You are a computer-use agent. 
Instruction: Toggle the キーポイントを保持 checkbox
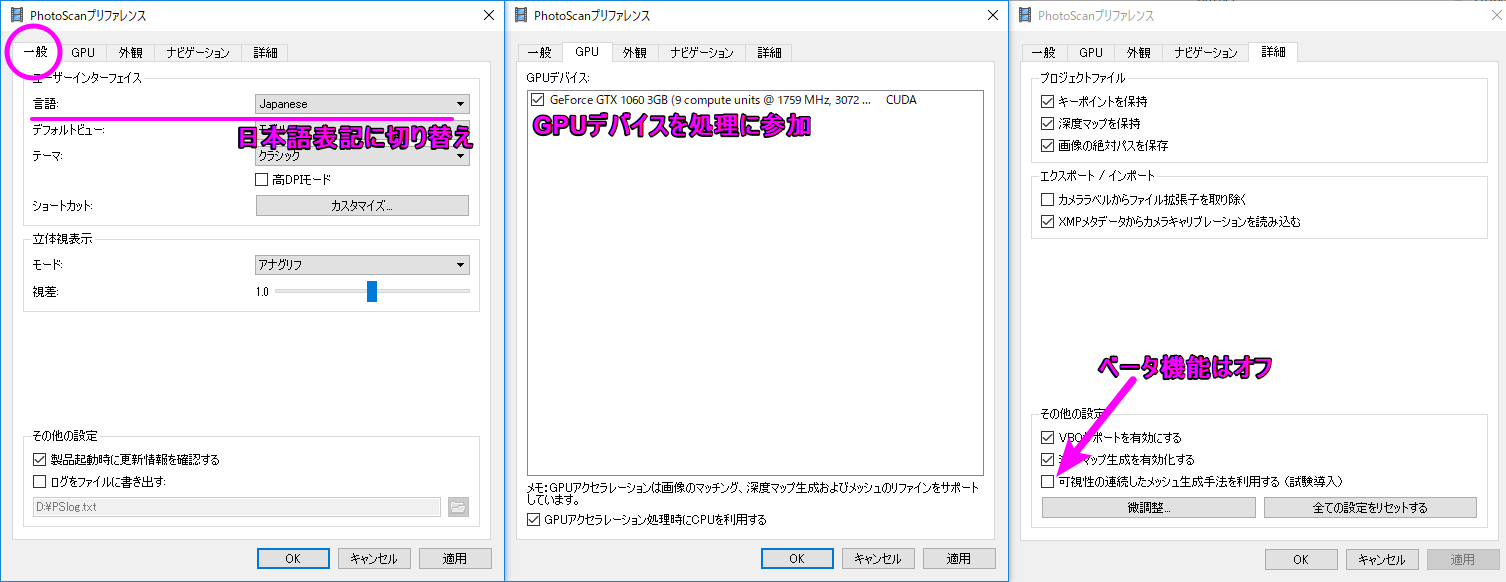1047,102
